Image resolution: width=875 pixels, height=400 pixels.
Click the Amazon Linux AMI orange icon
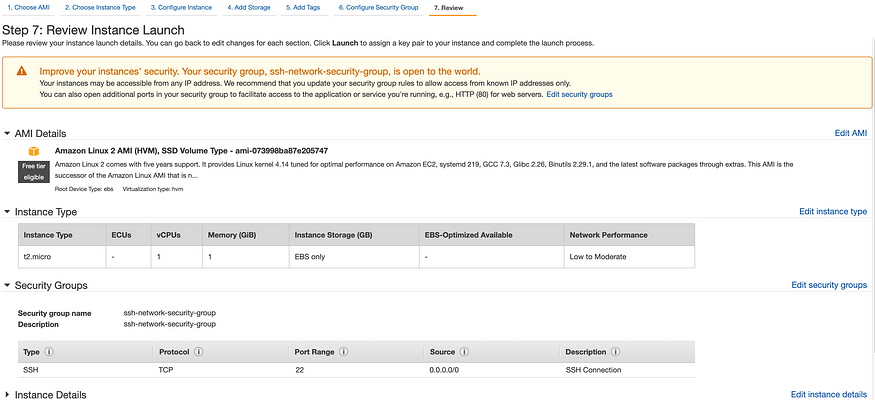[x=32, y=151]
